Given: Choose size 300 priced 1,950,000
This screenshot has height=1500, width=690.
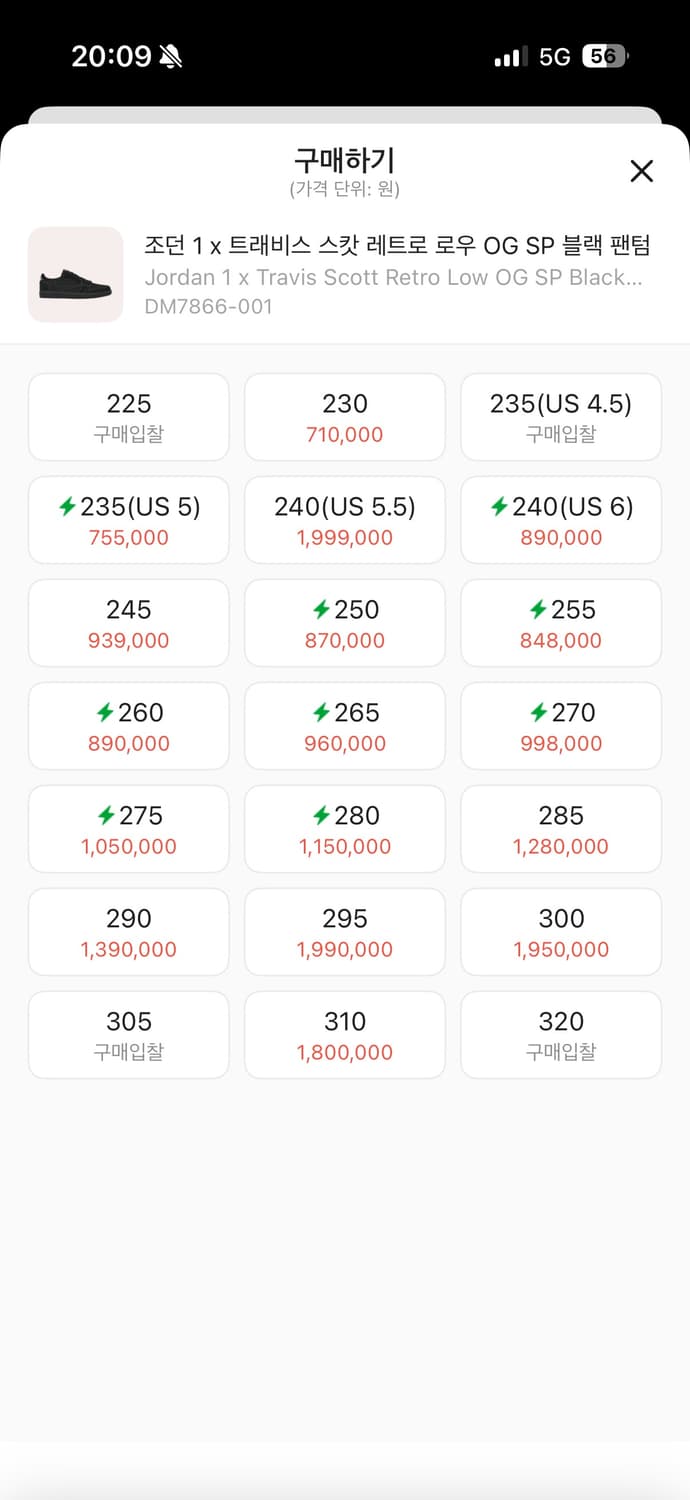Looking at the screenshot, I should 560,932.
